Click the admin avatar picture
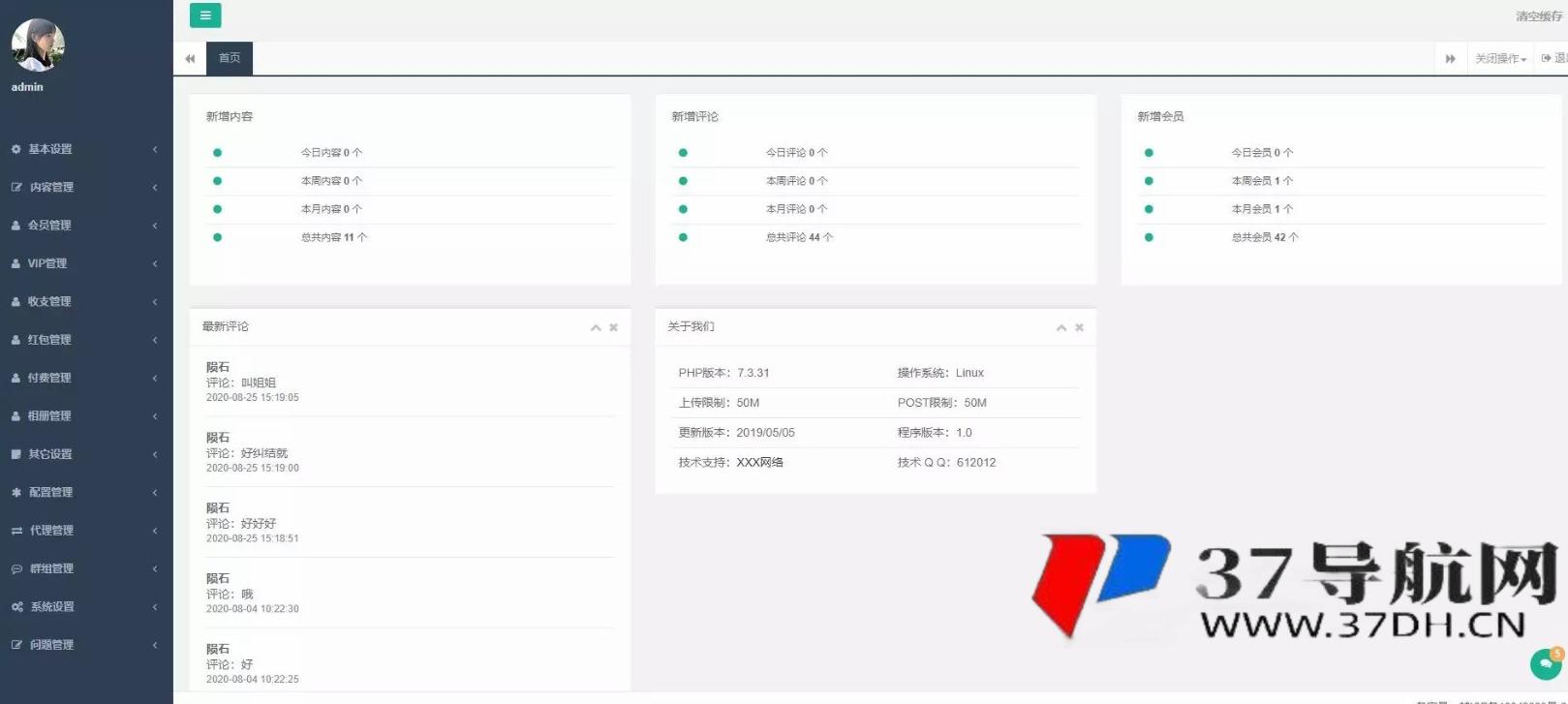 [38, 45]
